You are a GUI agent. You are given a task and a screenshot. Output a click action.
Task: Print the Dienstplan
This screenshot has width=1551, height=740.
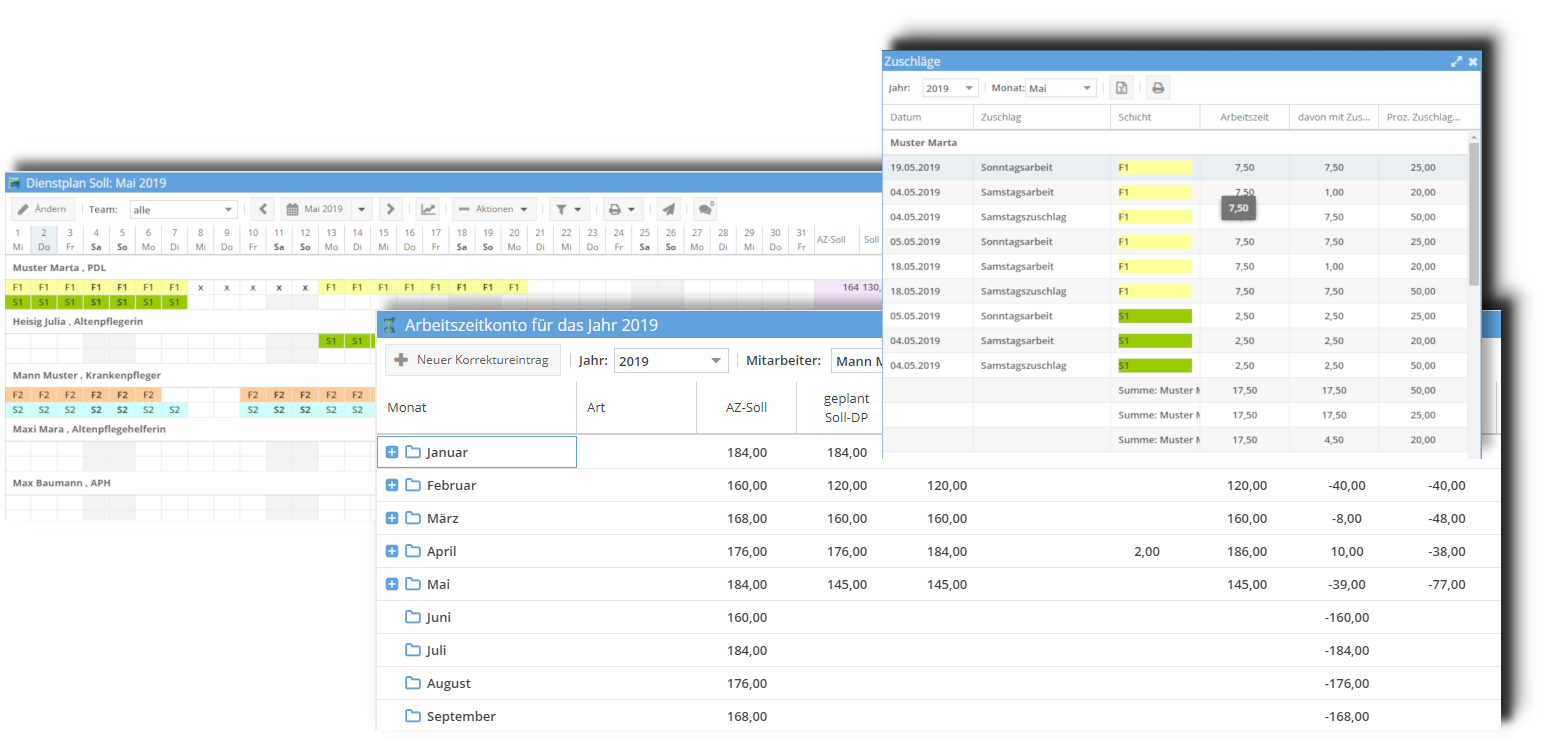pos(615,209)
